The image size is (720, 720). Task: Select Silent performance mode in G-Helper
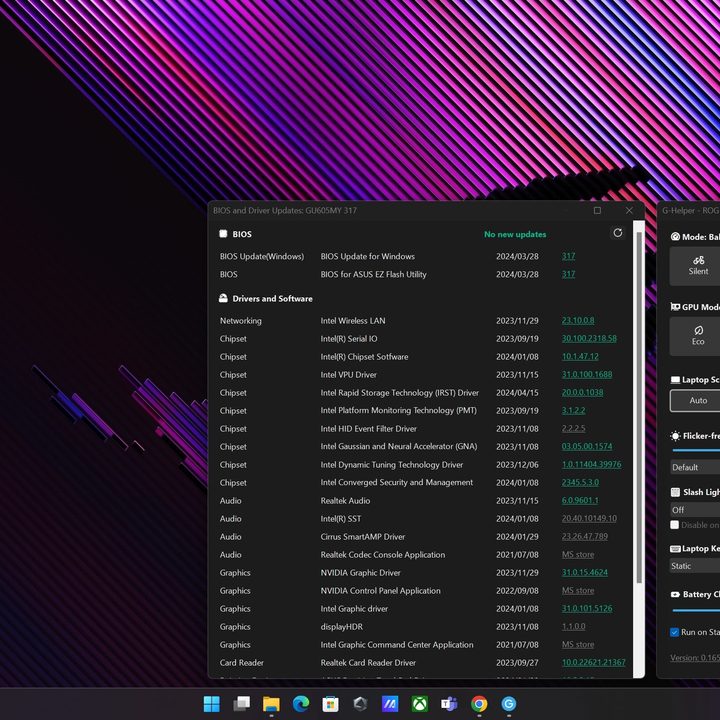click(695, 266)
